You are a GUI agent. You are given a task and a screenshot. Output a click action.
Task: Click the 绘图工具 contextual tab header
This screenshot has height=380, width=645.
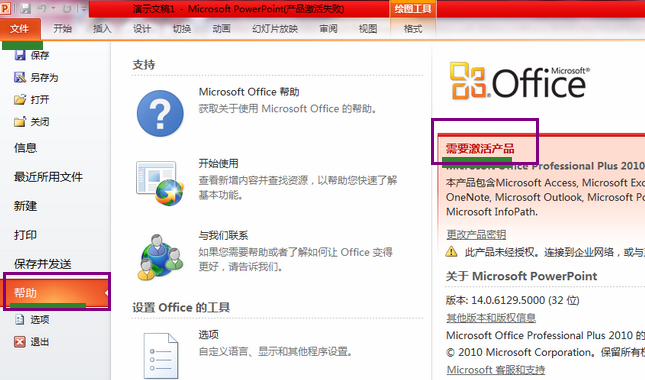tap(413, 9)
